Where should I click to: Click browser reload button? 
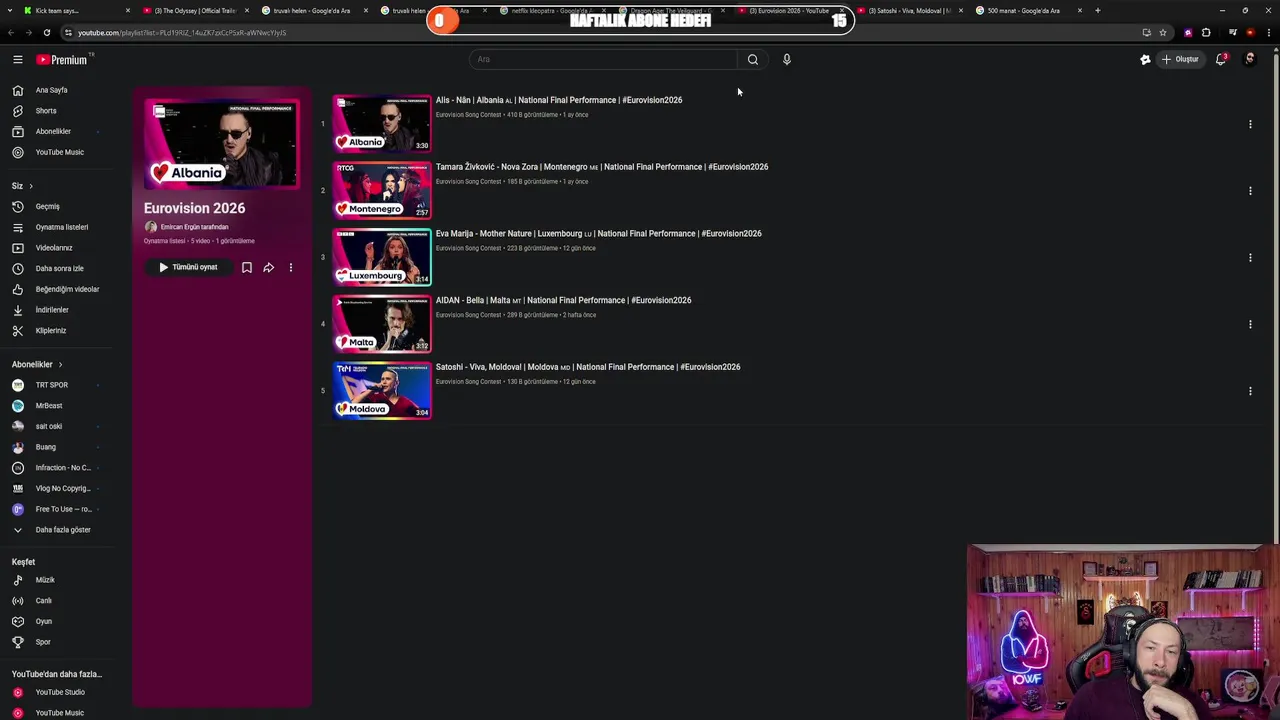46,32
